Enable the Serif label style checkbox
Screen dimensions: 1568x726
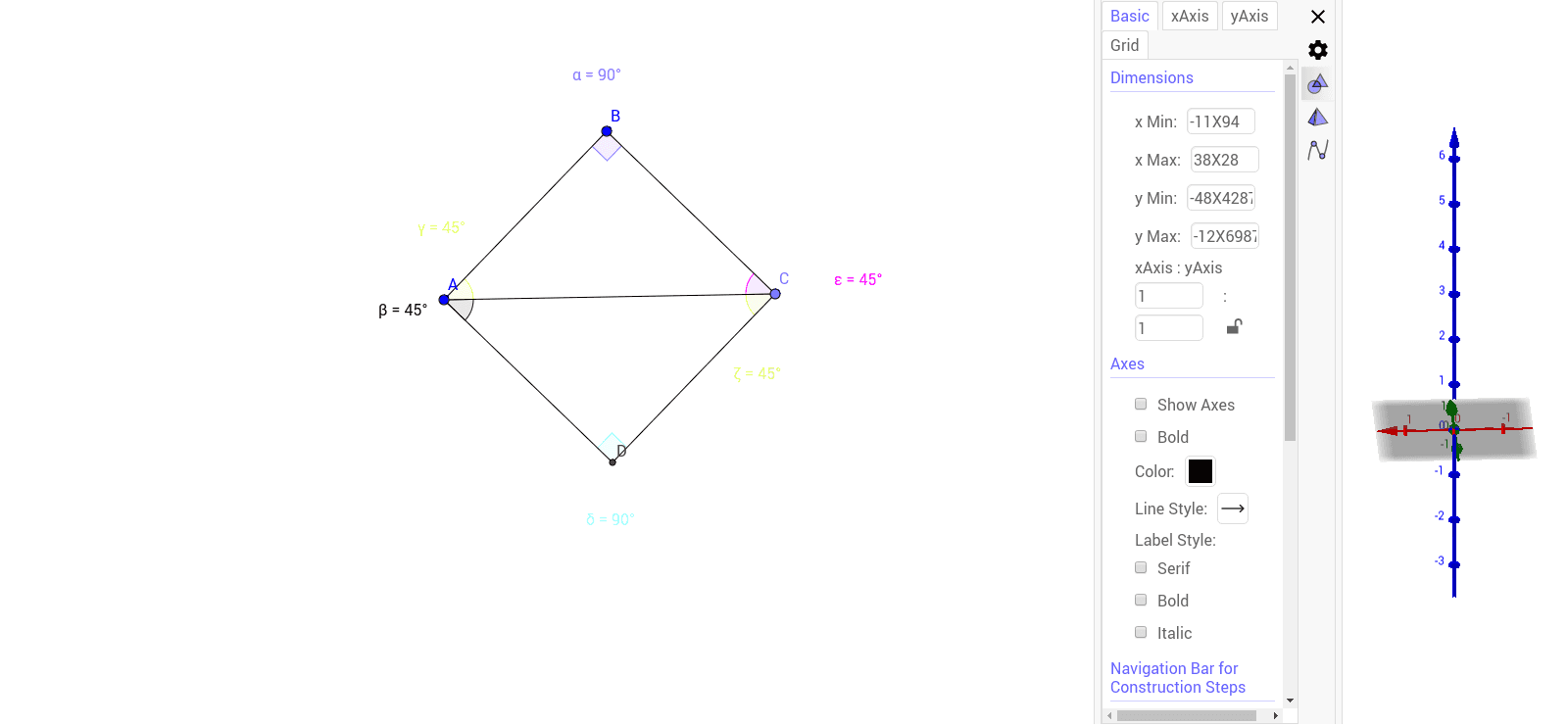[x=1141, y=567]
